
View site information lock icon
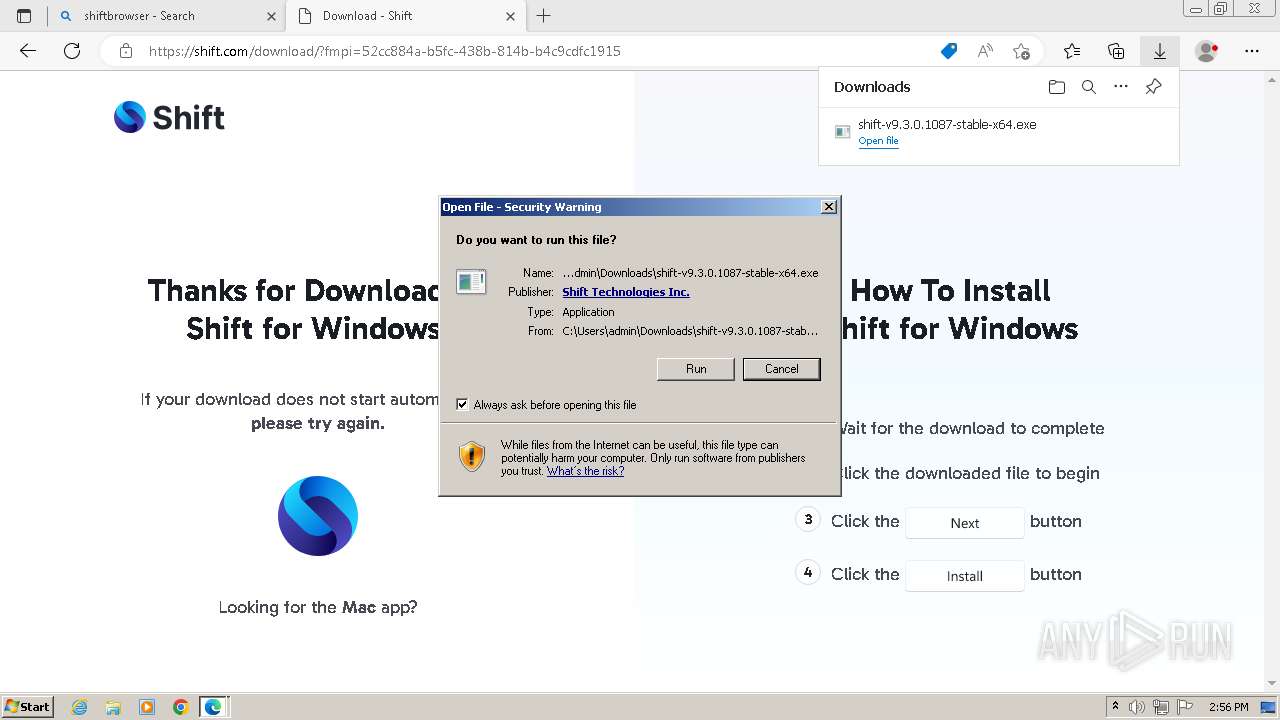coord(126,51)
